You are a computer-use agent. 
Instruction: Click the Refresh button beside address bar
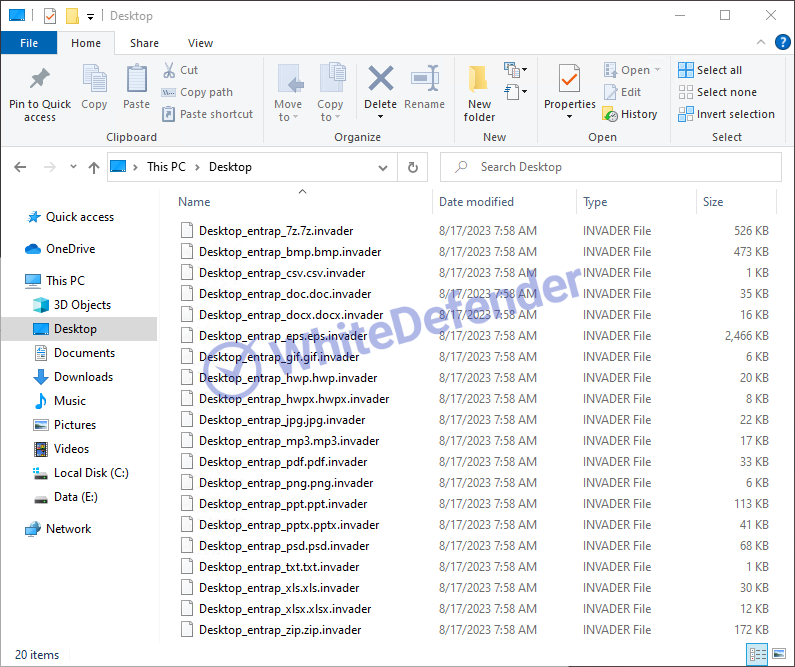coord(413,167)
